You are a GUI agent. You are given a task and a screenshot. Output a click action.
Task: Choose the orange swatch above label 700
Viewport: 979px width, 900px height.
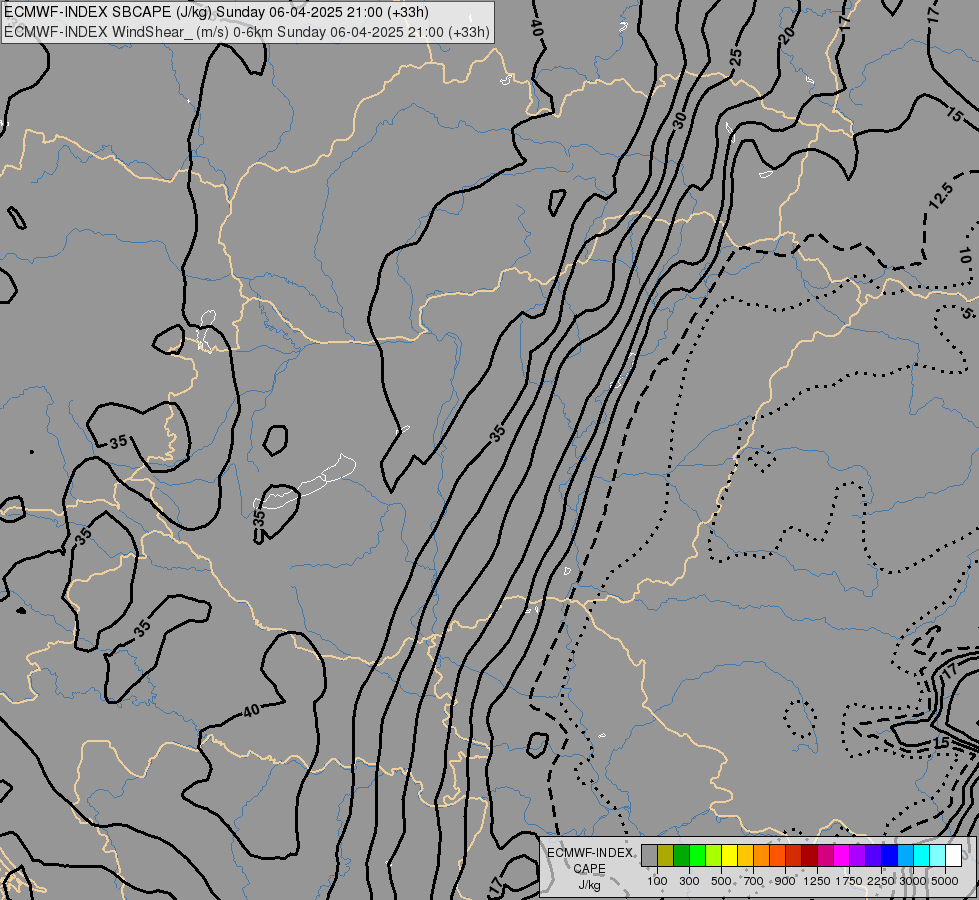coord(762,856)
